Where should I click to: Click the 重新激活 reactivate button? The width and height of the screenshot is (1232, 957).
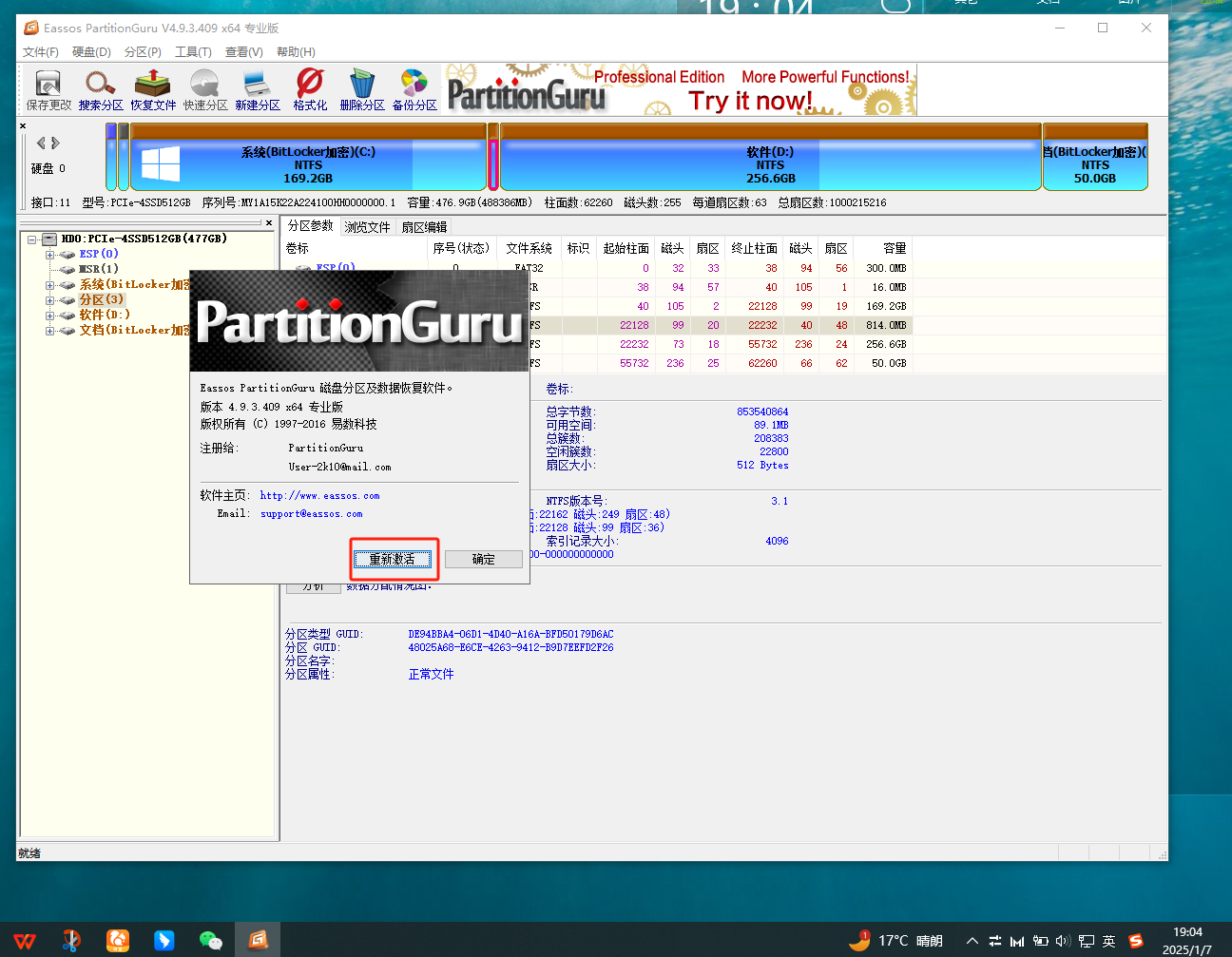393,560
